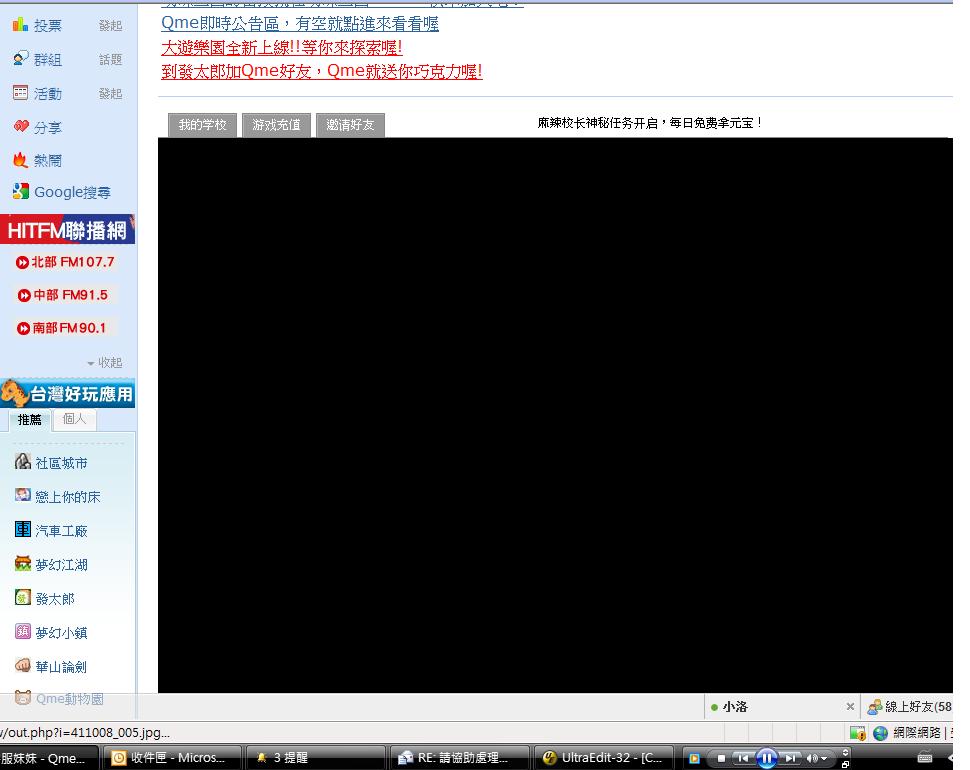Open the 投票 voting icon in sidebar

click(x=20, y=25)
